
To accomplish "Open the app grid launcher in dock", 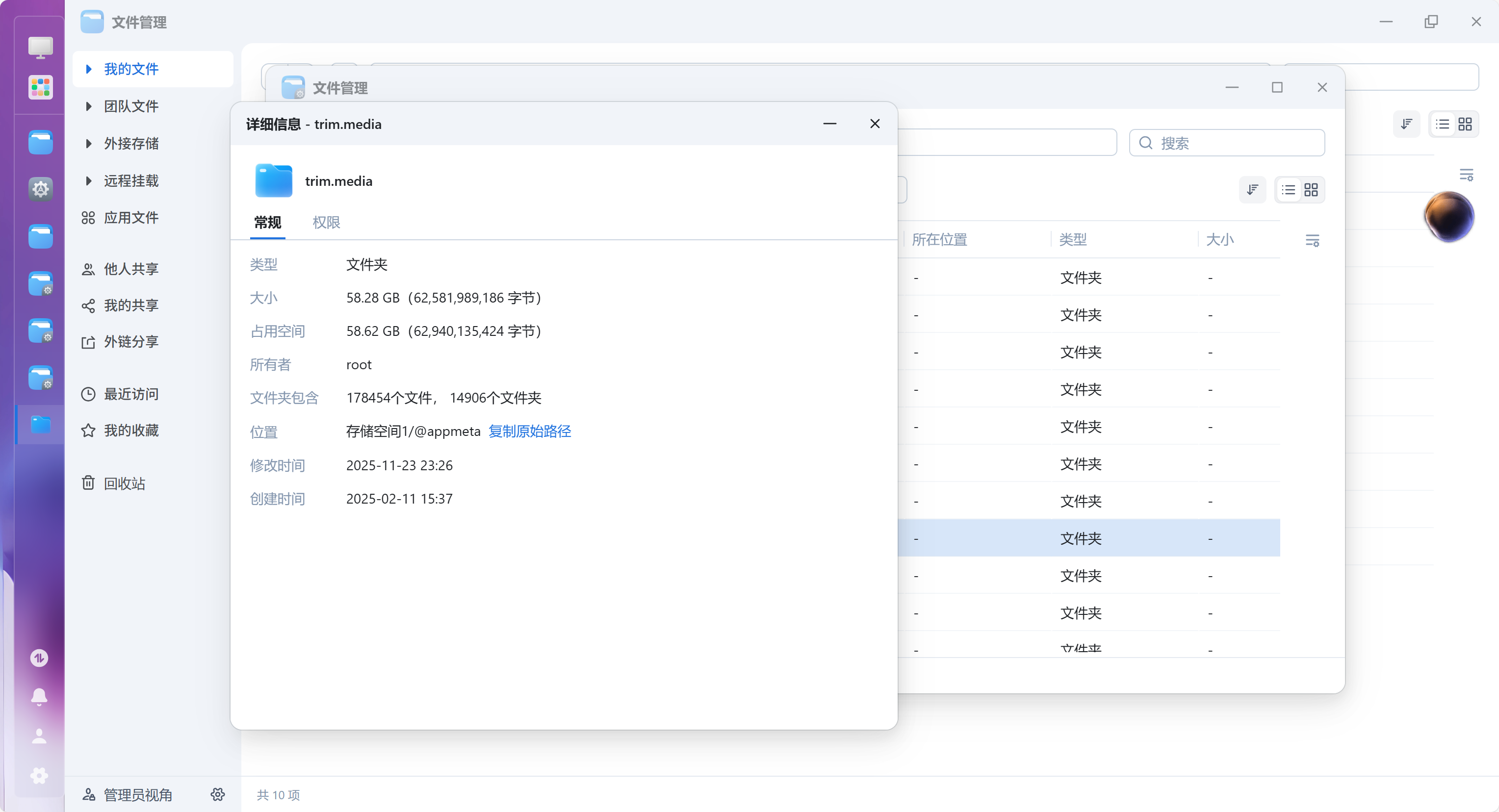I will (x=40, y=88).
